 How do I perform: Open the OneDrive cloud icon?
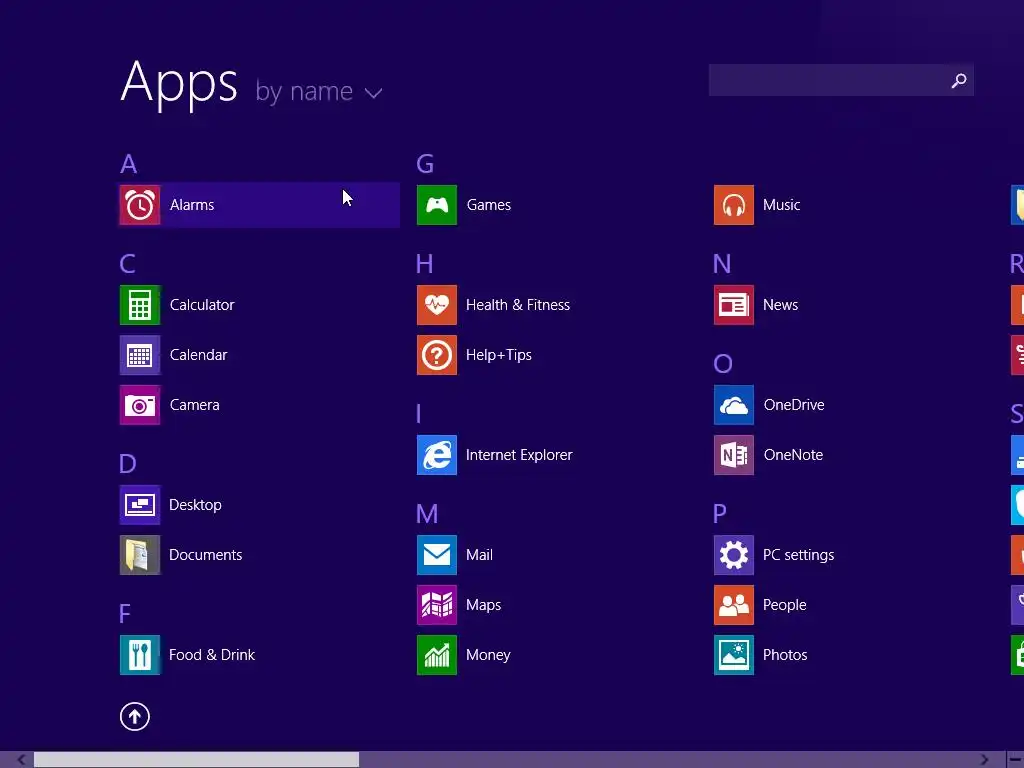click(734, 405)
